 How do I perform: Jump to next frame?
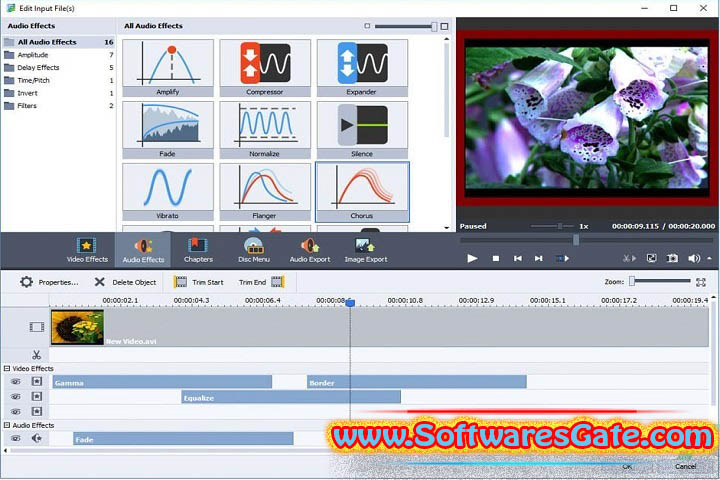[539, 259]
